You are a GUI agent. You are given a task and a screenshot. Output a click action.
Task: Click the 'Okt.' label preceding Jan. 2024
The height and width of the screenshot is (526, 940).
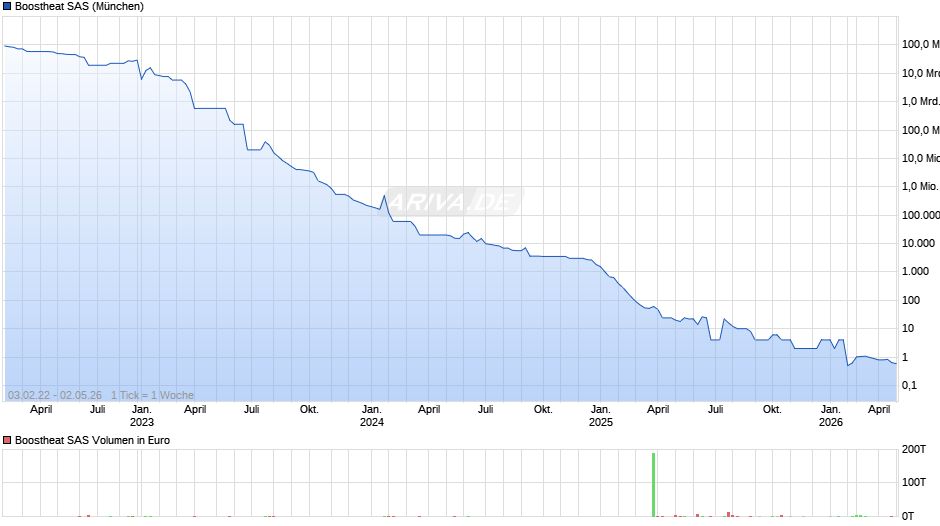[x=309, y=410]
